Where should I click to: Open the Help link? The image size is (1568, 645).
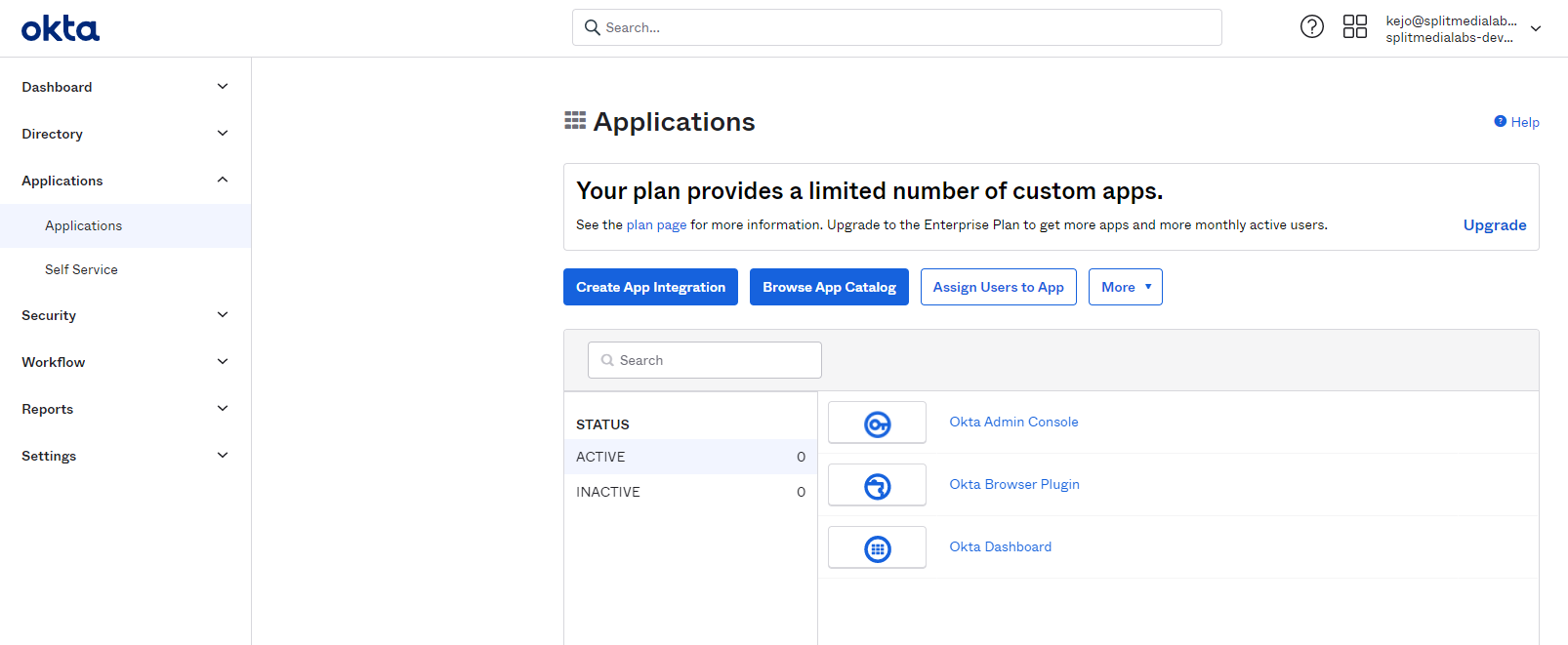pos(1525,122)
